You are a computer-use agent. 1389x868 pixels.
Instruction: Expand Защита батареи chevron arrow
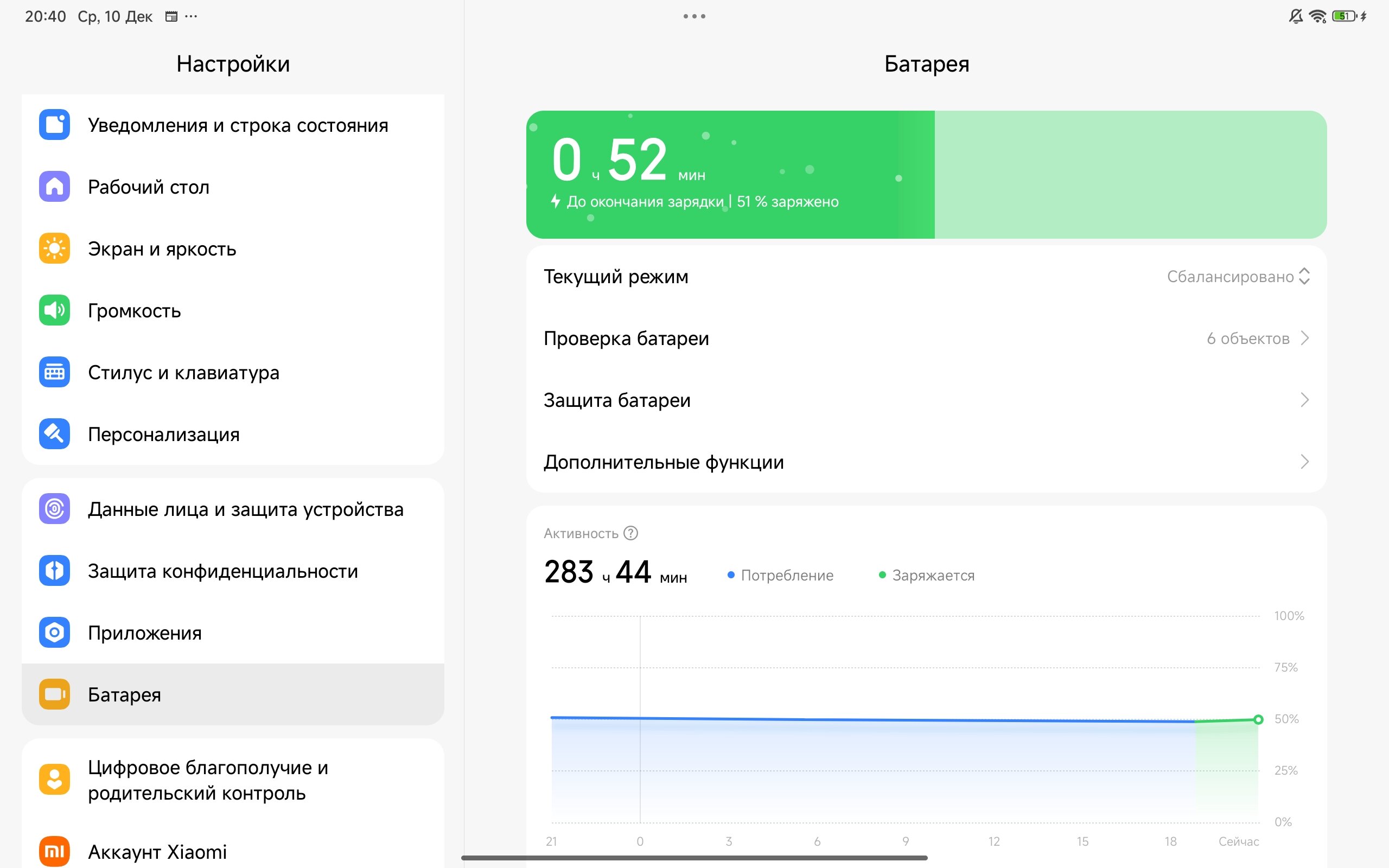(x=1304, y=400)
